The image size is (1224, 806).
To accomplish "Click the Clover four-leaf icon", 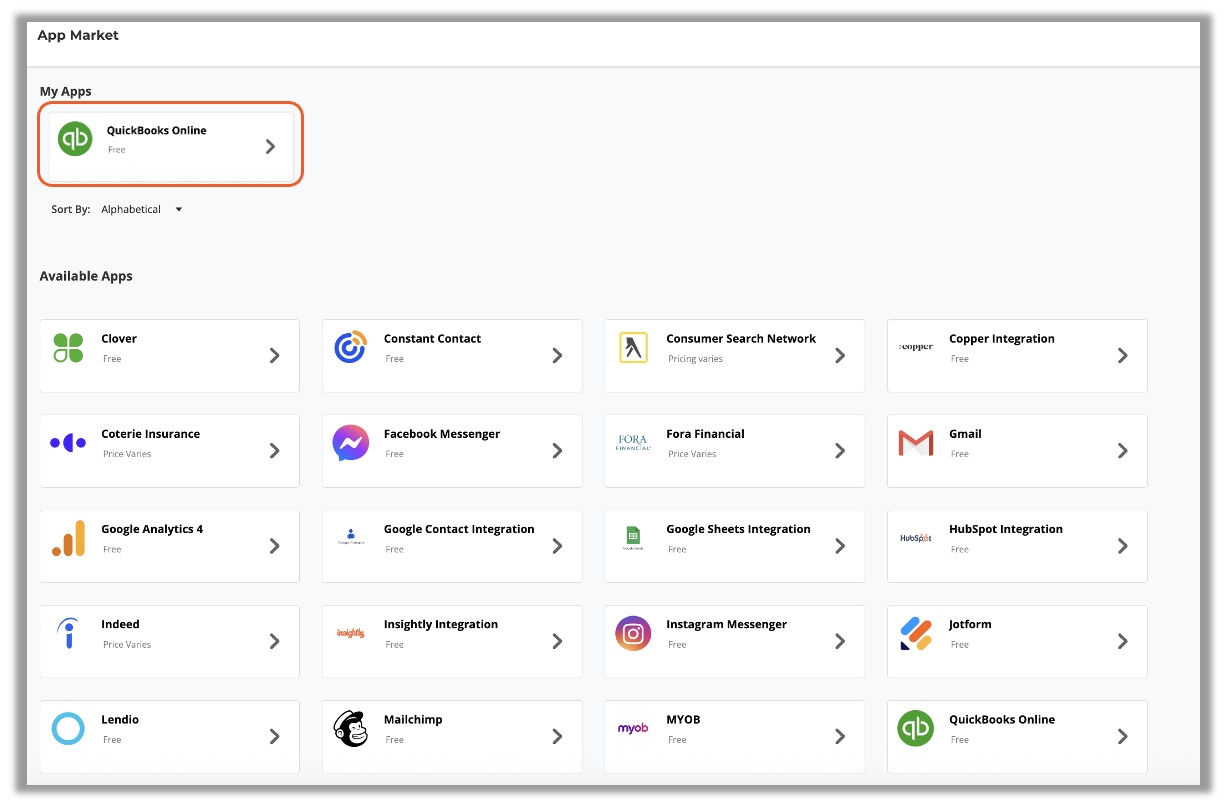I will tap(68, 348).
